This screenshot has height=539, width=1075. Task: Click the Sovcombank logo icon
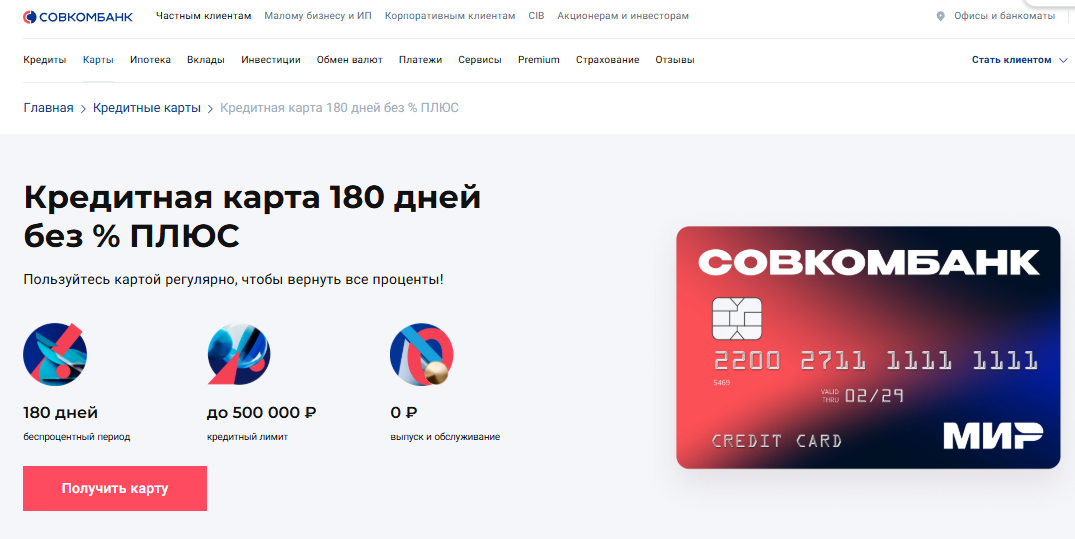click(30, 16)
